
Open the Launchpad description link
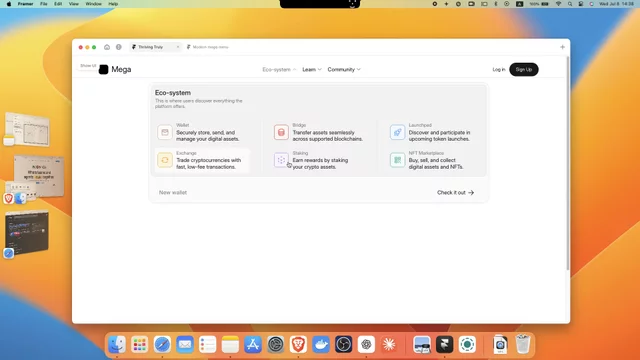(x=440, y=136)
